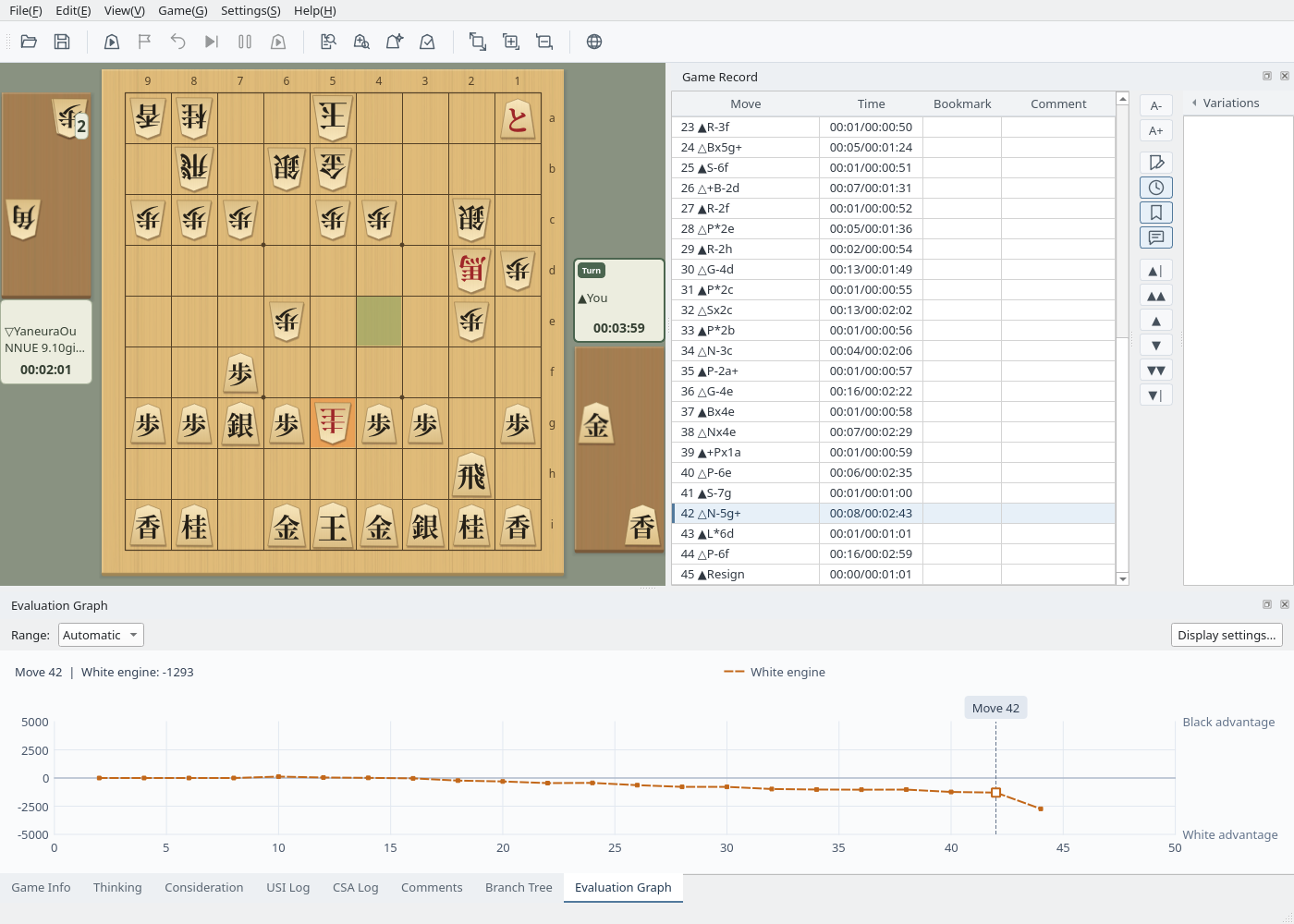Click the flip board icon in toolbar
Viewport: 1294px width, 924px height.
coord(478,42)
